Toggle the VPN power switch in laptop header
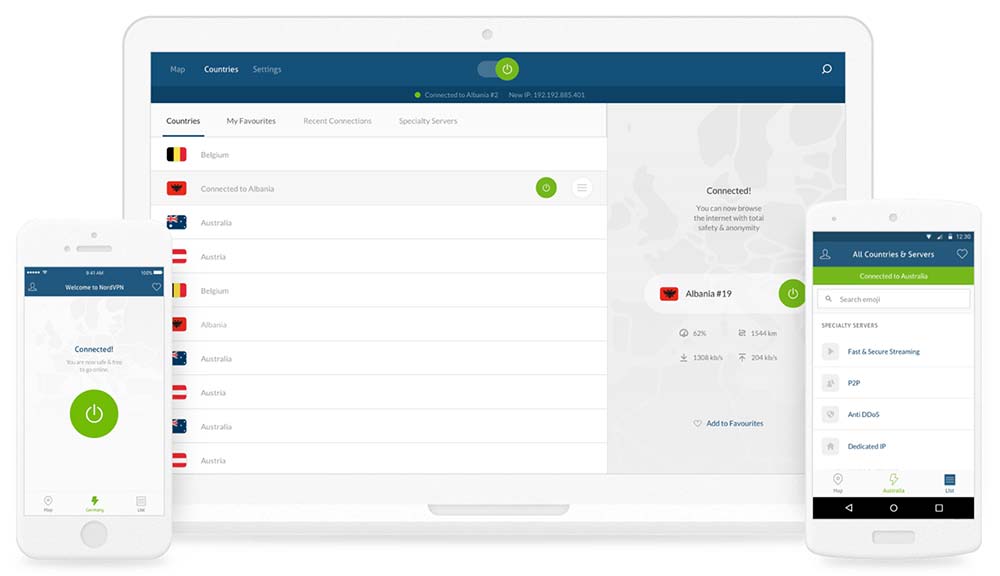 [x=498, y=69]
